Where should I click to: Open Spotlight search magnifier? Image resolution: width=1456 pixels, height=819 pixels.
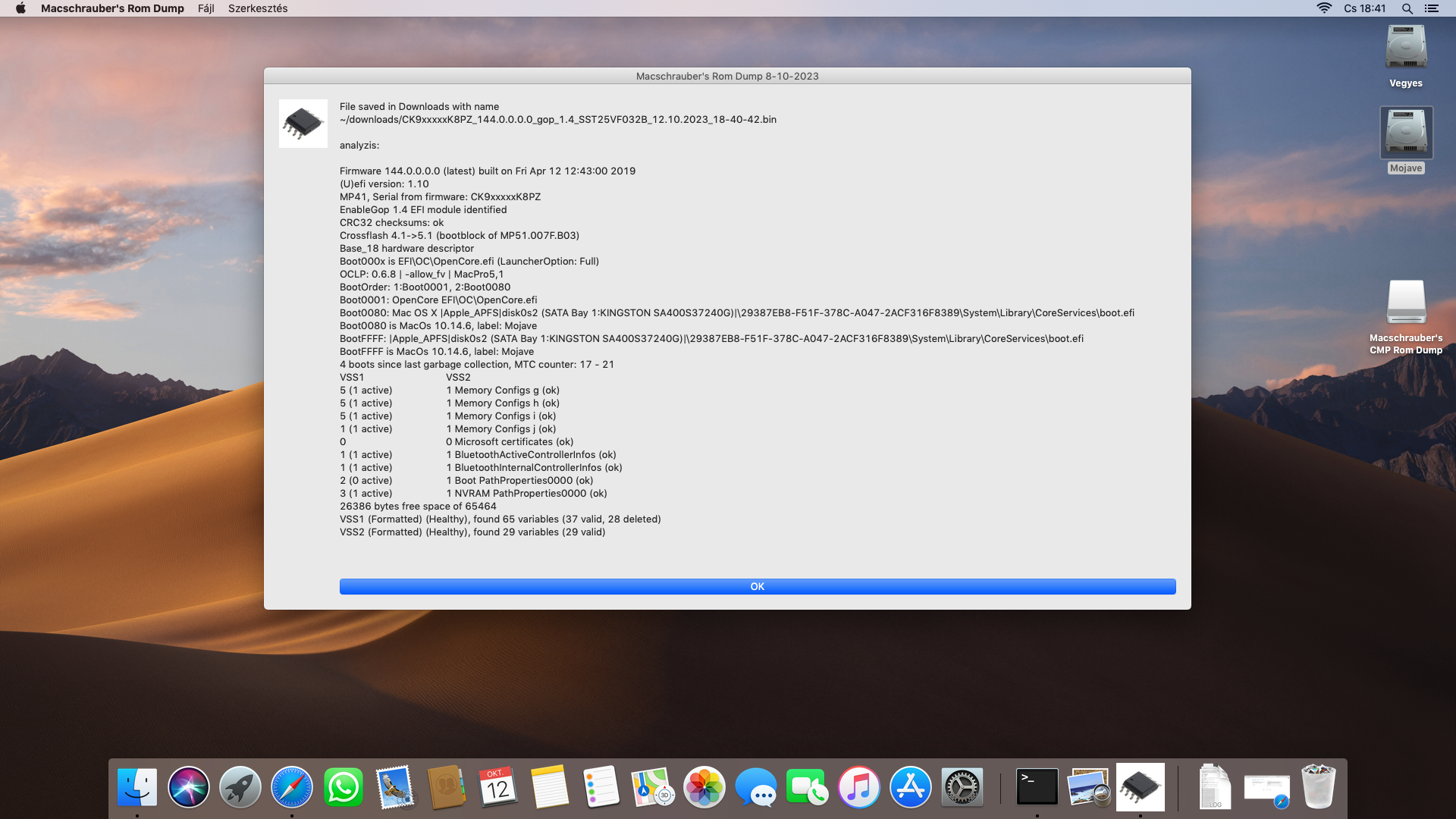pos(1407,8)
